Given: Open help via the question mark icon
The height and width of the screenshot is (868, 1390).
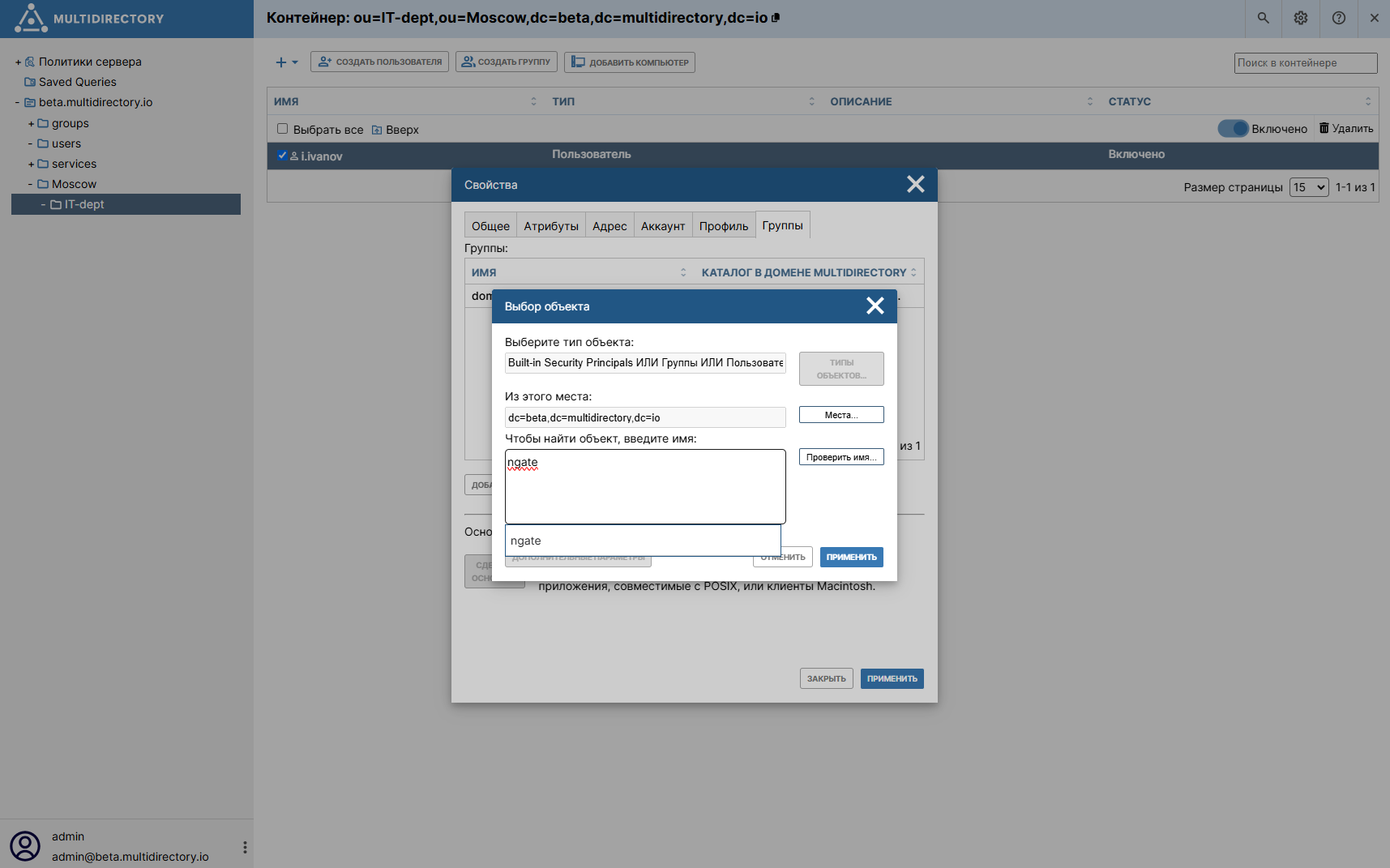Looking at the screenshot, I should (1338, 18).
